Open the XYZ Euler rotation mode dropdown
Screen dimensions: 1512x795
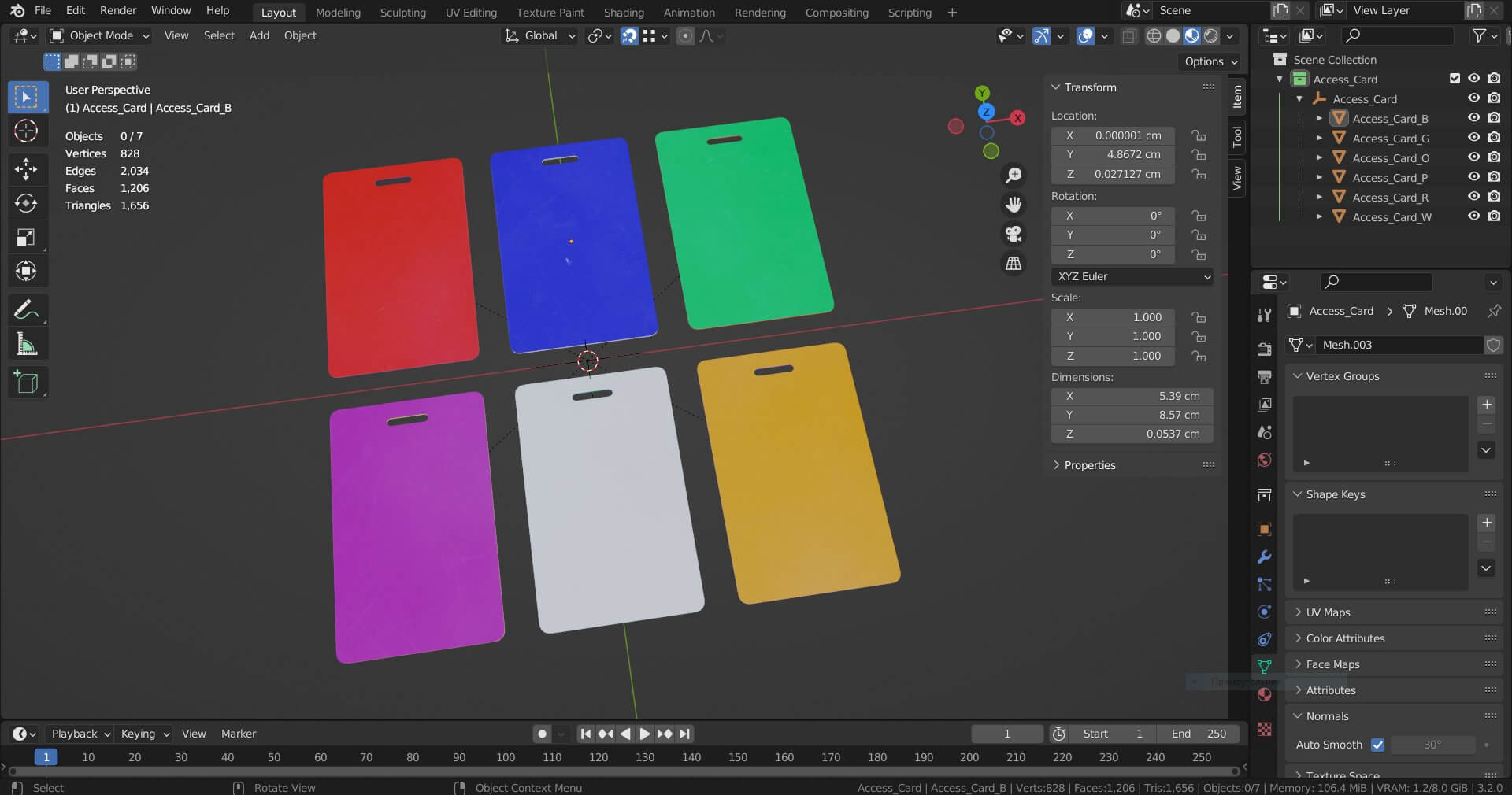point(1132,276)
